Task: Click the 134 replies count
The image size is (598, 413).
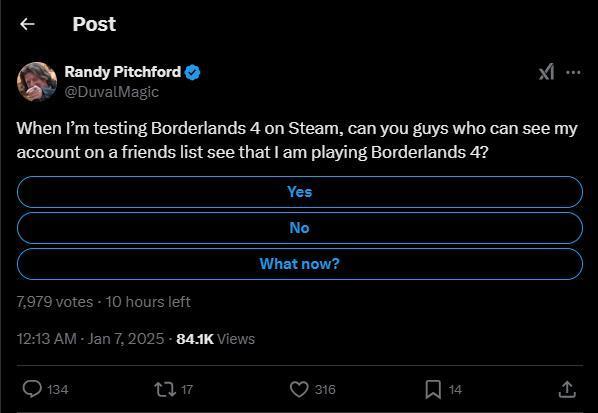Action: click(x=58, y=390)
